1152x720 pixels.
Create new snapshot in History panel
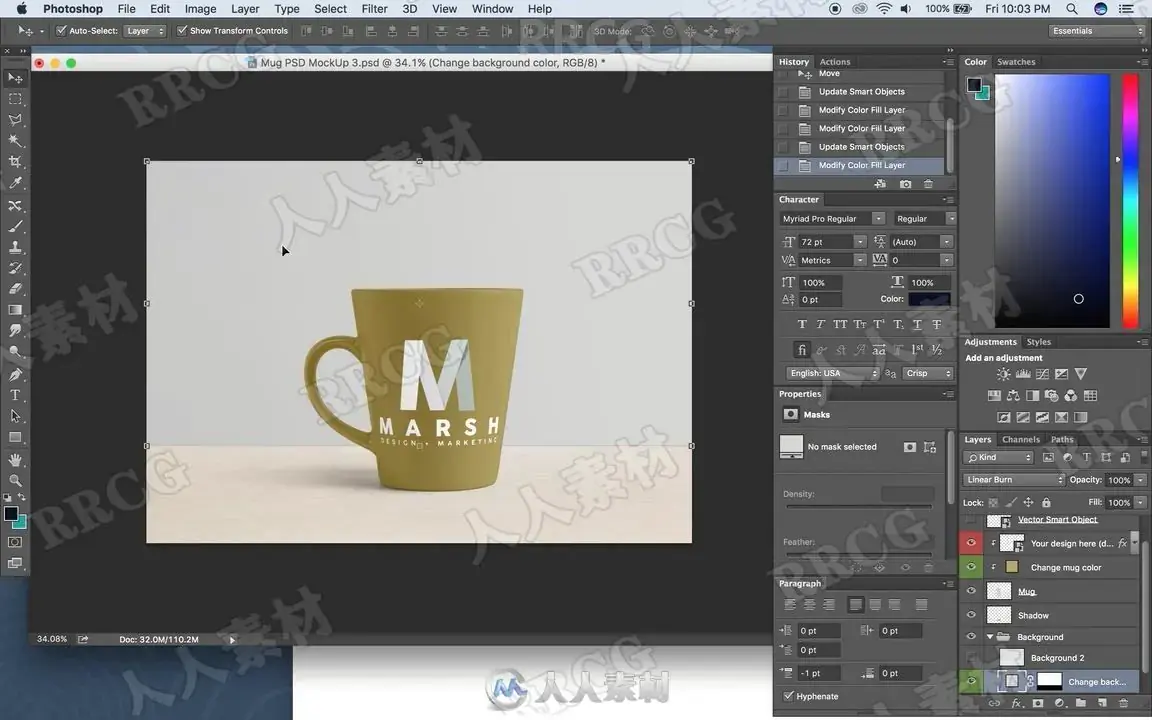pos(905,184)
